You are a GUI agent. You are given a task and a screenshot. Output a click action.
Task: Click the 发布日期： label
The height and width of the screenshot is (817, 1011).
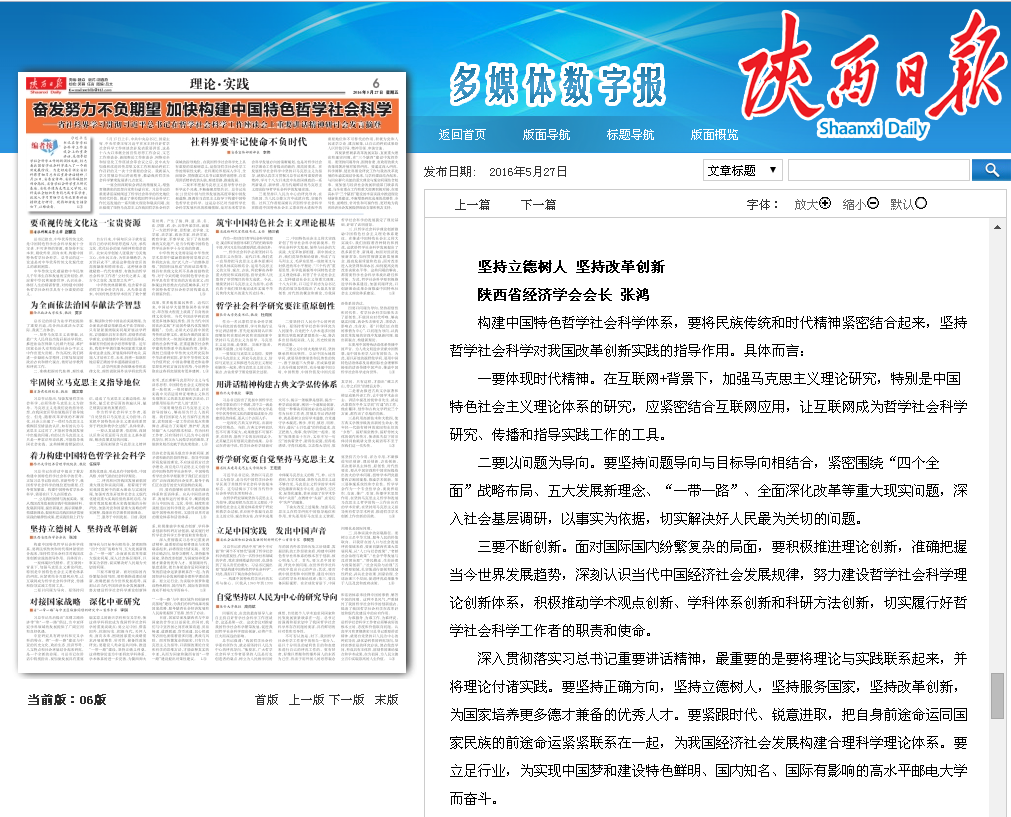[x=449, y=172]
